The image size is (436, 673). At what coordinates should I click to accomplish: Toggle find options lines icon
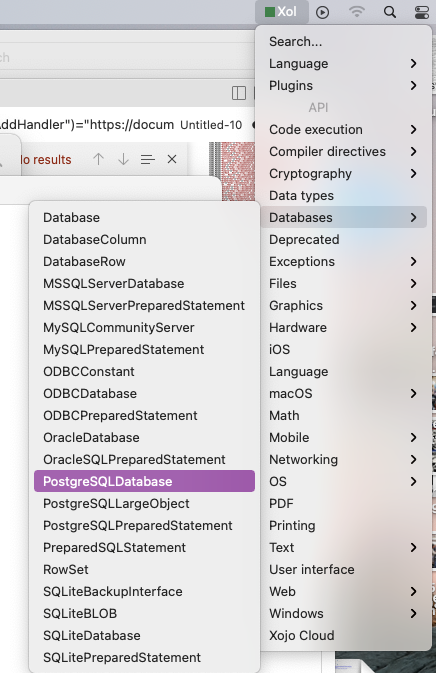tap(148, 159)
